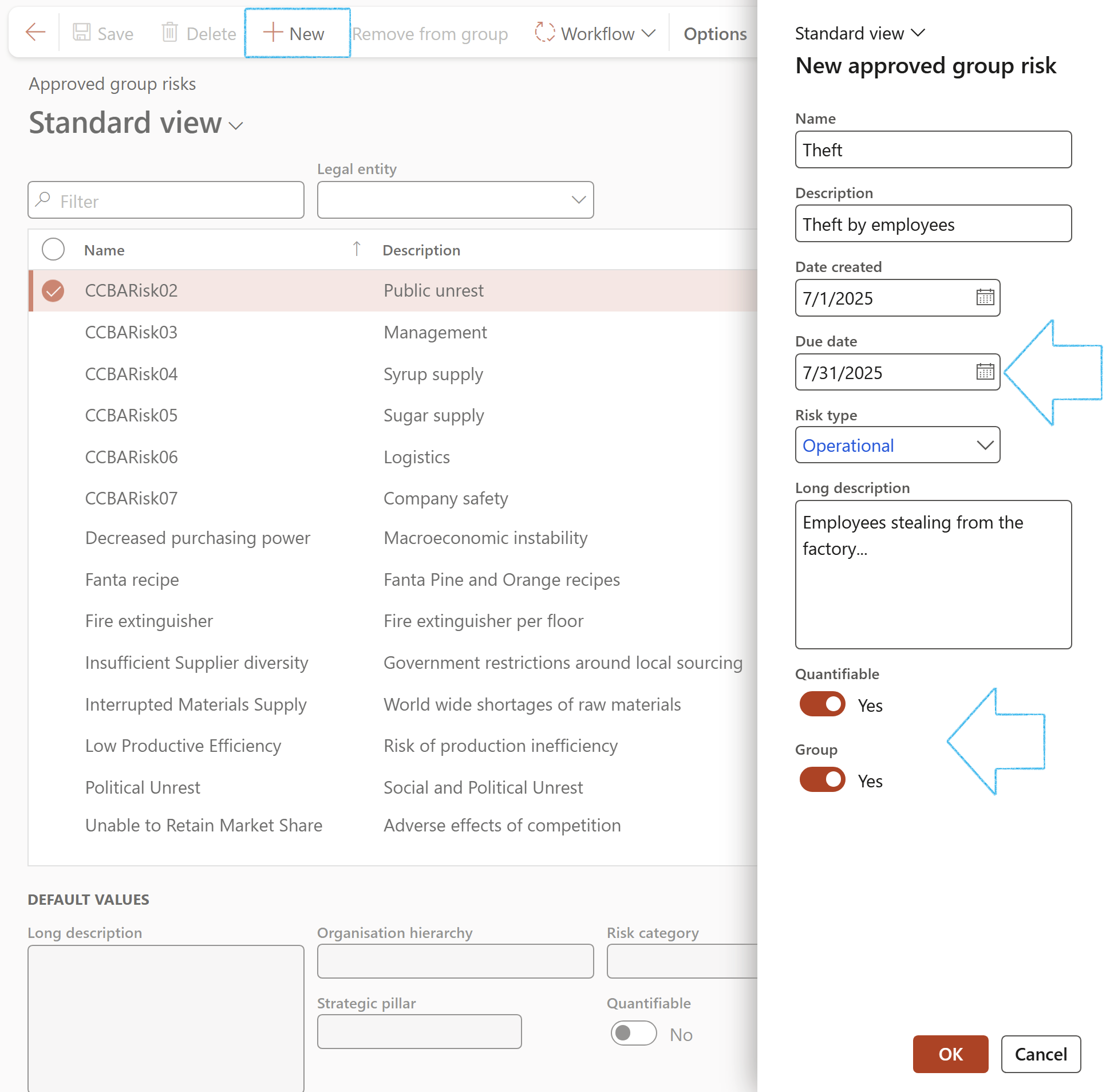Open the Workflow dropdown menu
Image resolution: width=1106 pixels, height=1092 pixels.
point(595,34)
